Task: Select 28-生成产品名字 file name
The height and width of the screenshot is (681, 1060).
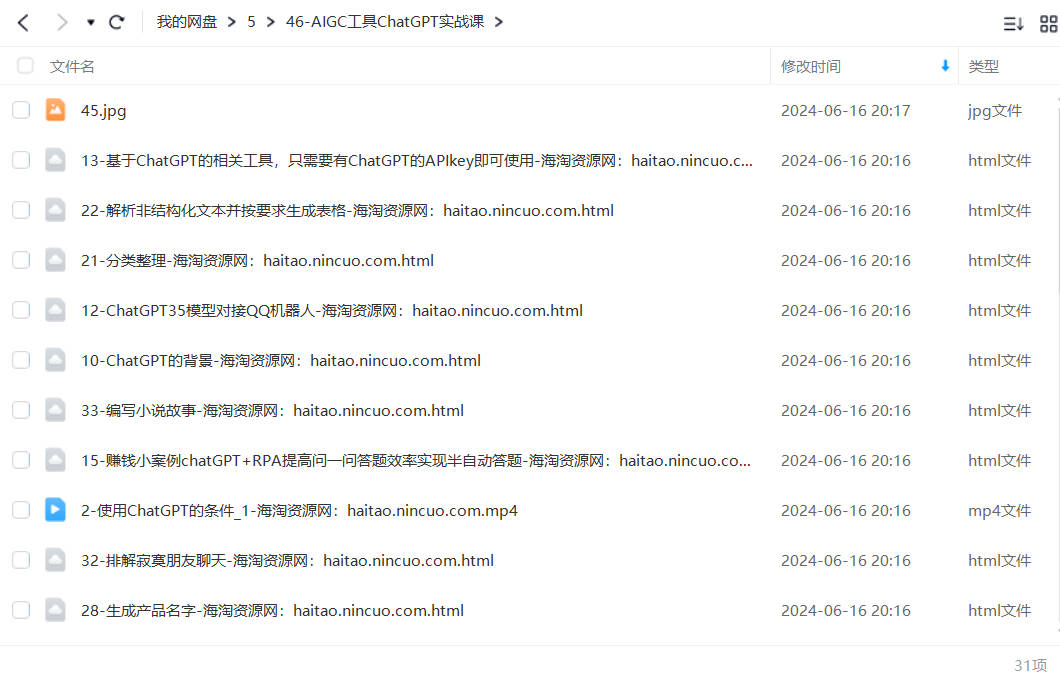Action: (x=272, y=611)
